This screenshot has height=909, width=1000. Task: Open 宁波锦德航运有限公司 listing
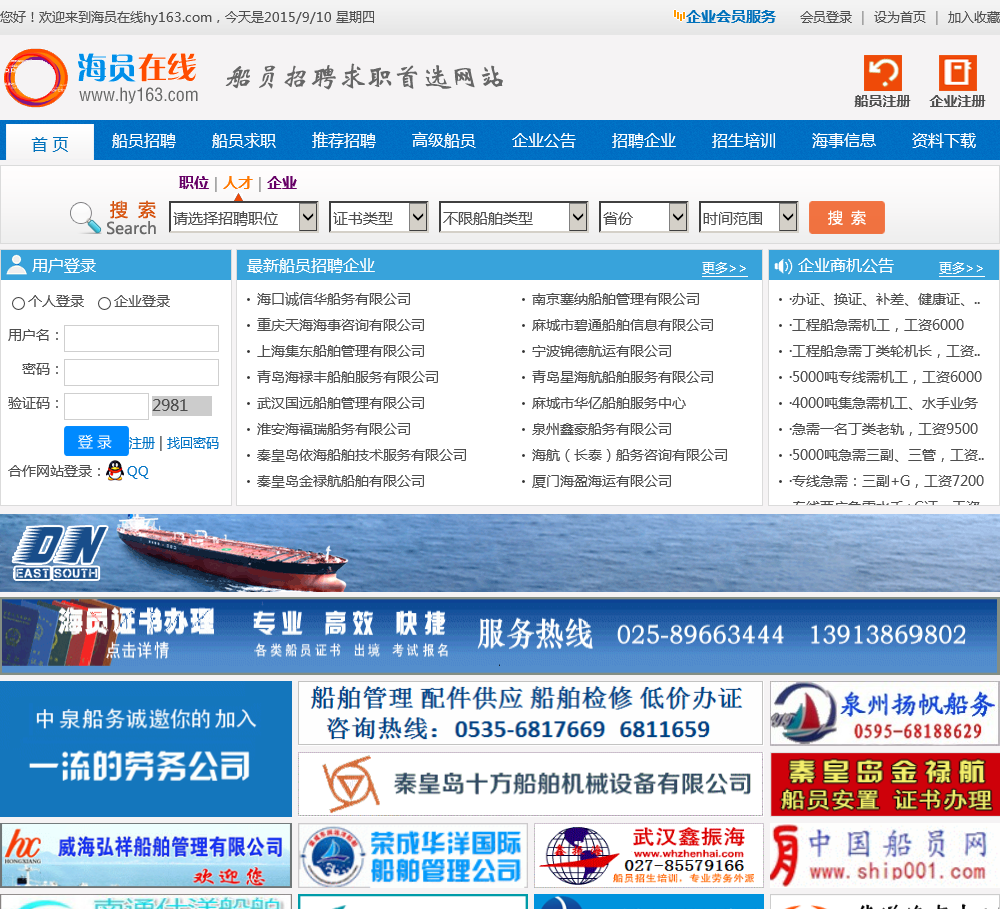[602, 351]
